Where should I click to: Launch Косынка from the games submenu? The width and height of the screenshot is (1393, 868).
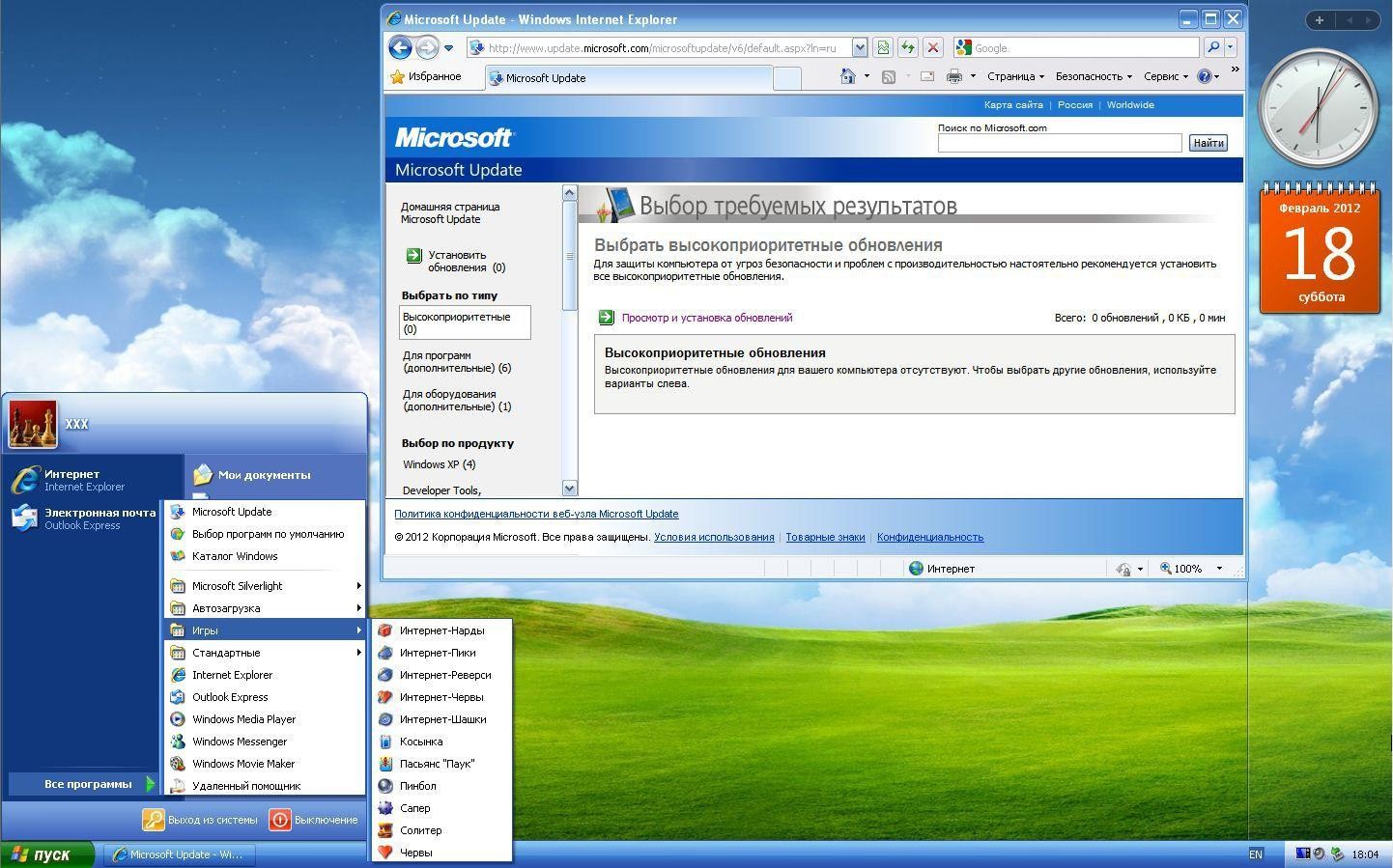[441, 742]
